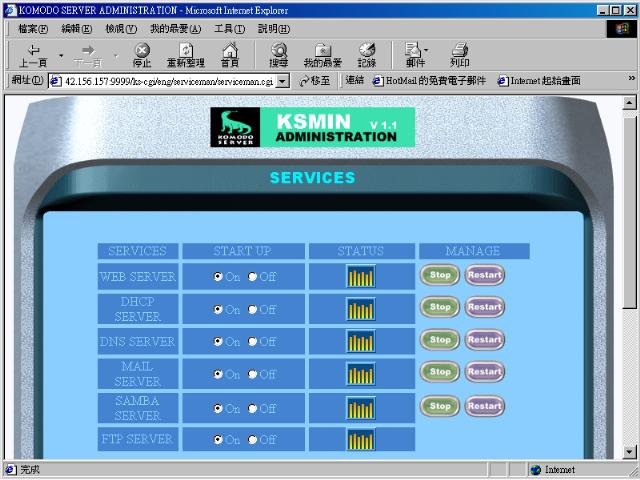Click the FTP Server status graph icon

click(x=360, y=439)
